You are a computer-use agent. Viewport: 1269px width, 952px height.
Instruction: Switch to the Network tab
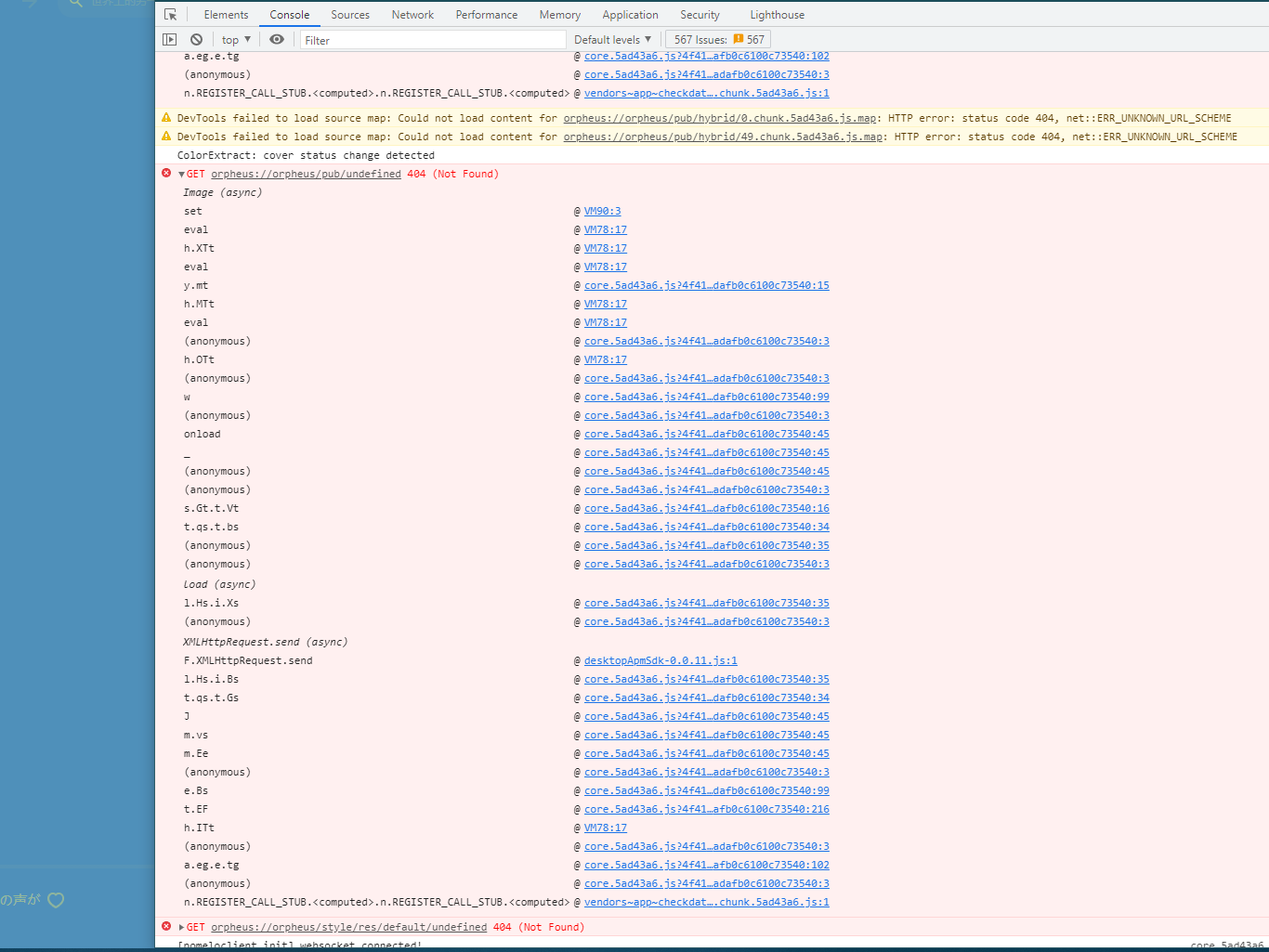pyautogui.click(x=412, y=14)
